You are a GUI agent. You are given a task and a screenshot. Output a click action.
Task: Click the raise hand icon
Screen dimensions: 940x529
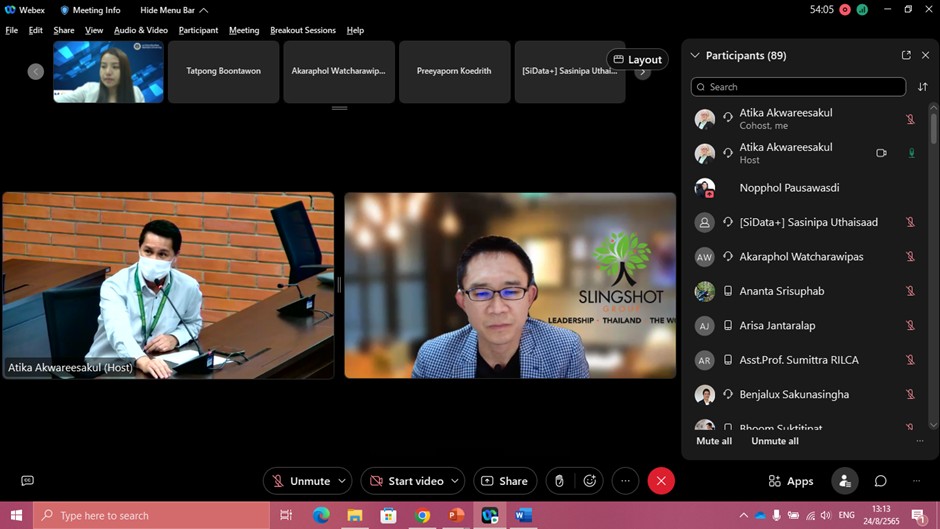[x=559, y=481]
